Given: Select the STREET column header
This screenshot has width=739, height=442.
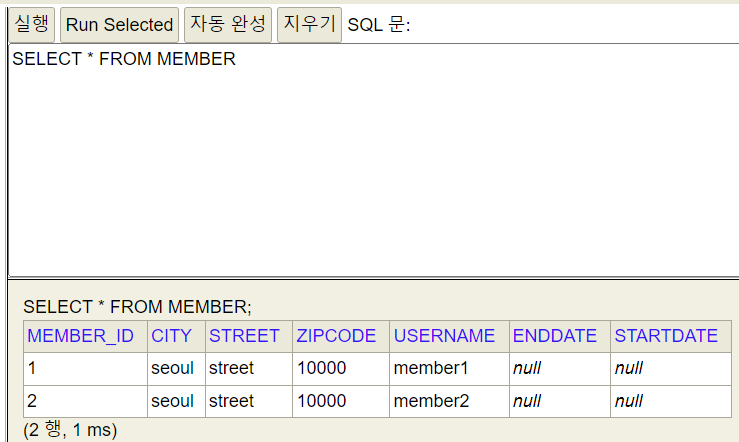Looking at the screenshot, I should [249, 336].
